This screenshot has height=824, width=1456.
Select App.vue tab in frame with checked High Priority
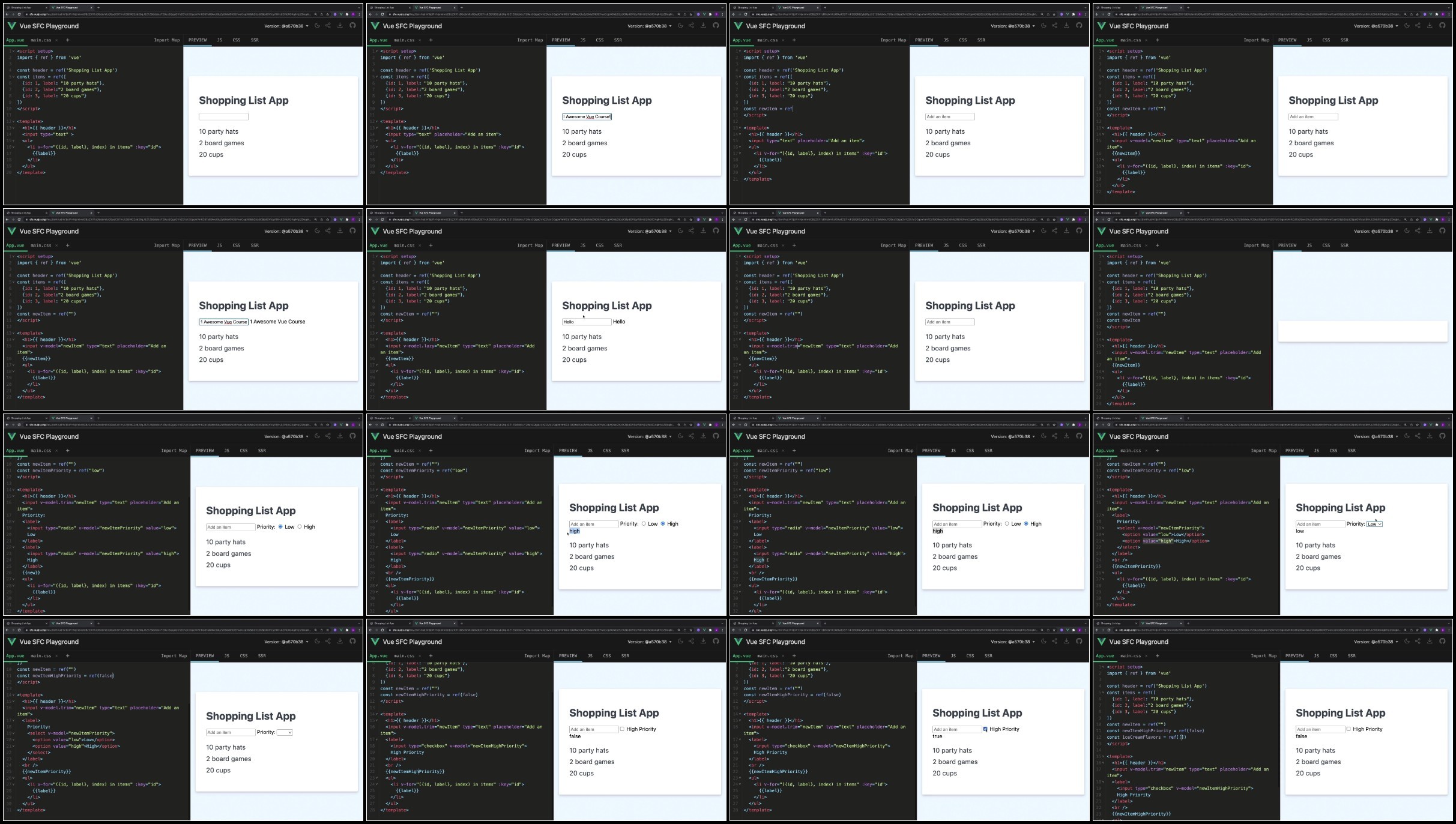point(742,656)
